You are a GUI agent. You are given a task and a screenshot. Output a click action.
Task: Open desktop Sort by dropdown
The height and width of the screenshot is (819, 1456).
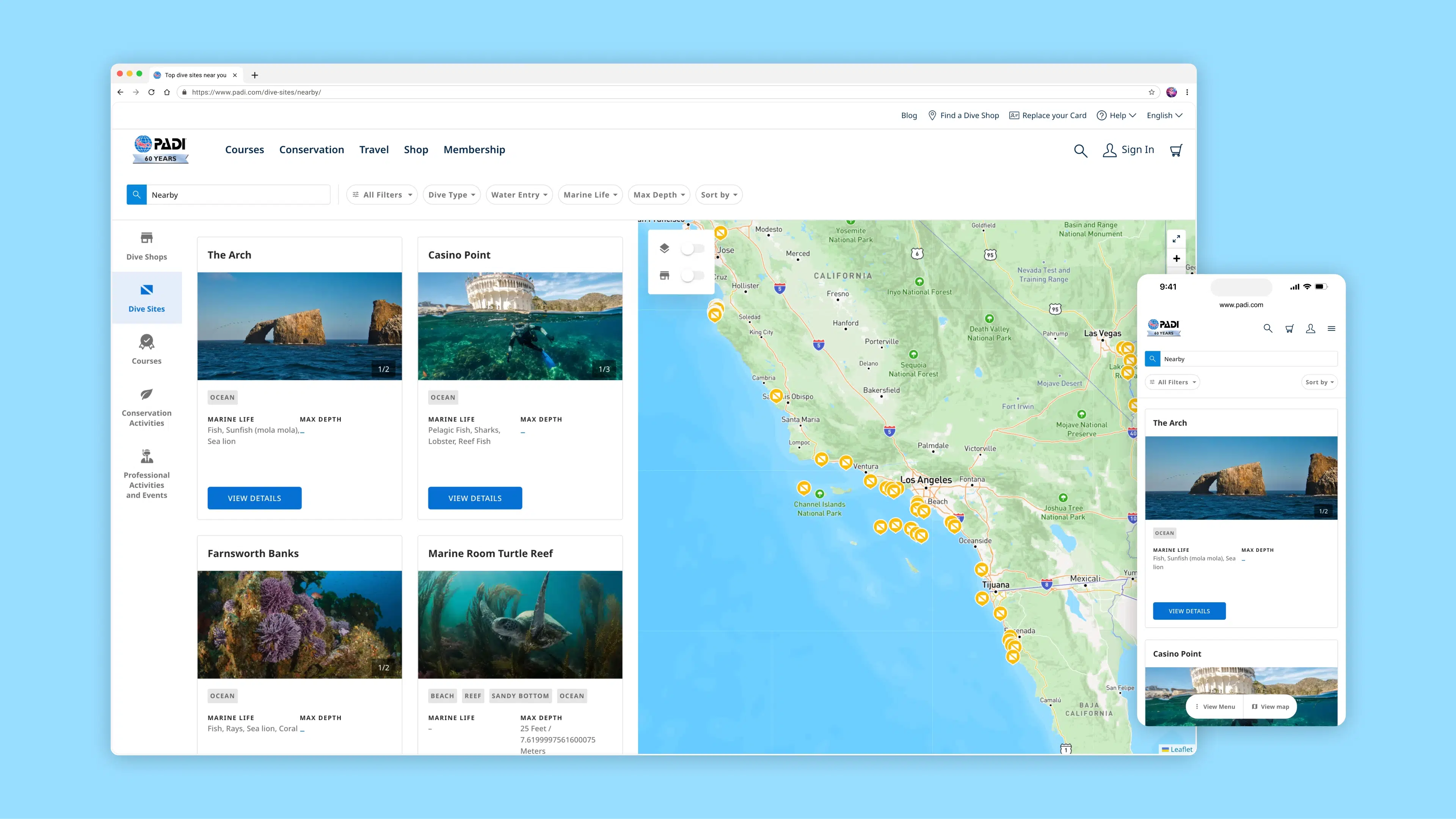pos(719,195)
